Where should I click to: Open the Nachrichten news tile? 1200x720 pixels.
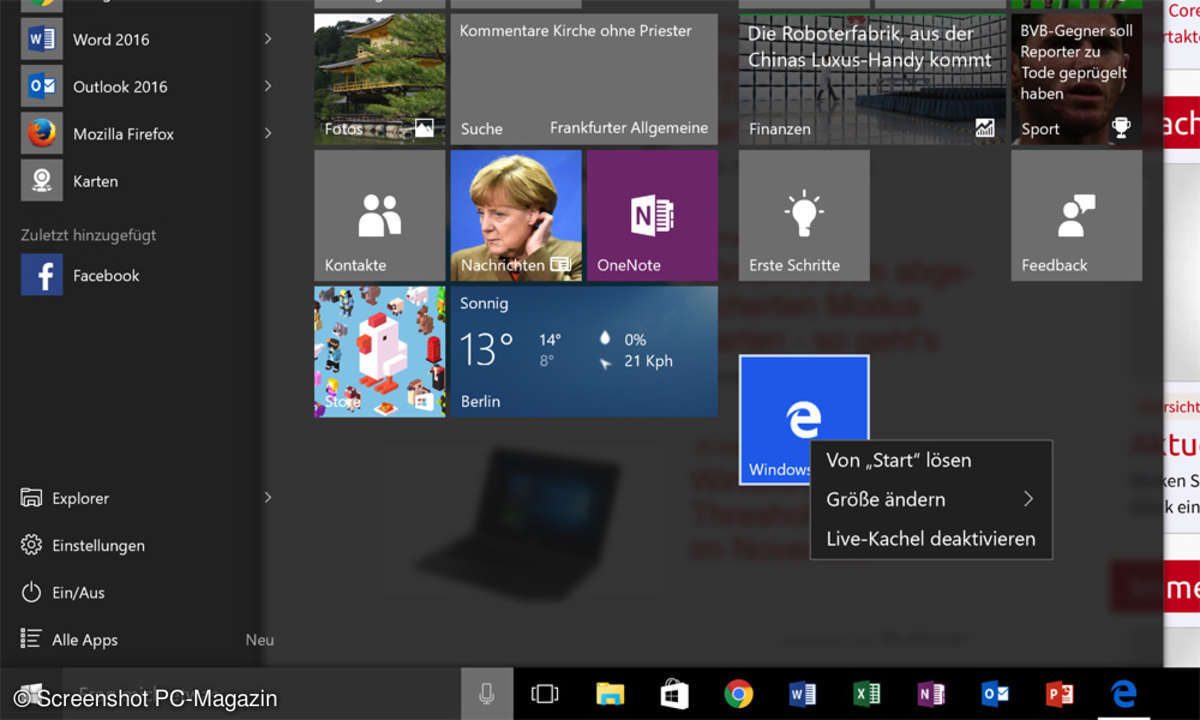(516, 215)
